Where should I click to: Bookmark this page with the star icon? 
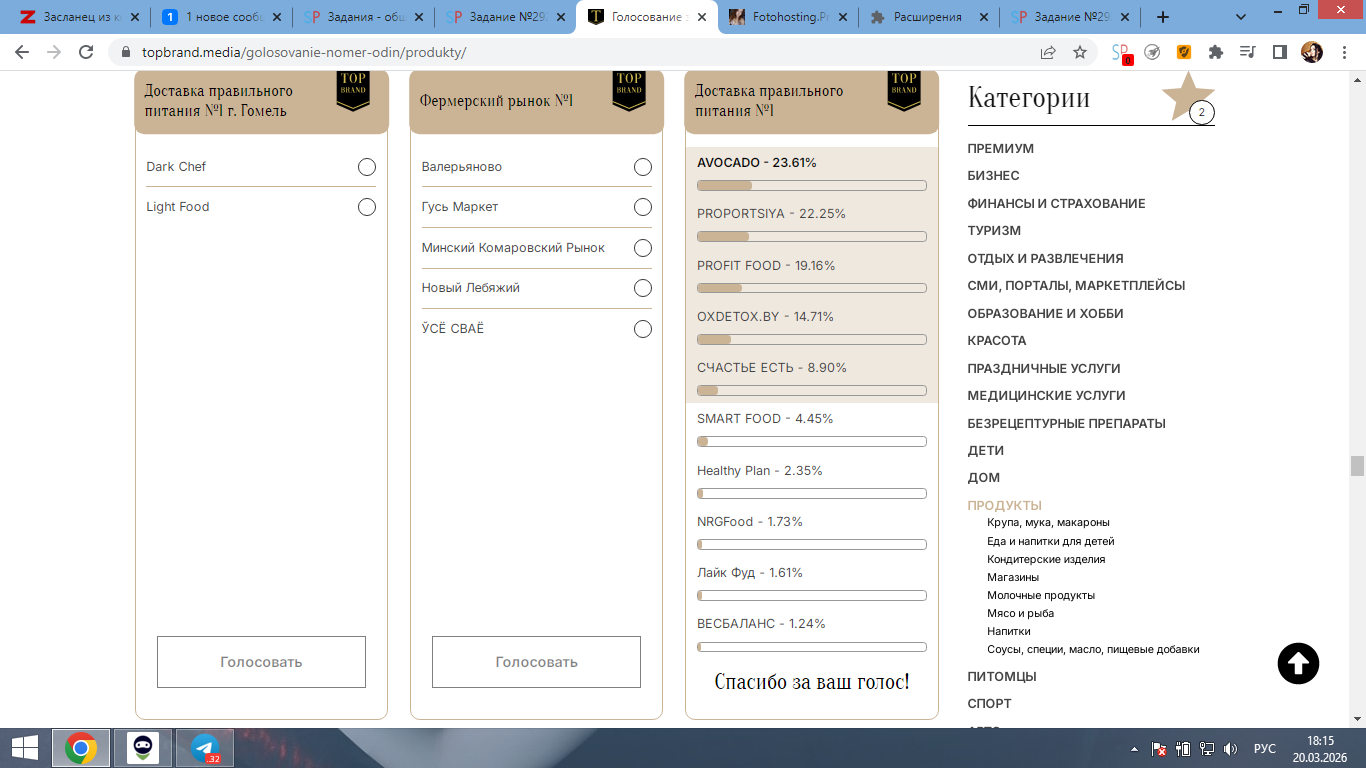pos(1080,53)
